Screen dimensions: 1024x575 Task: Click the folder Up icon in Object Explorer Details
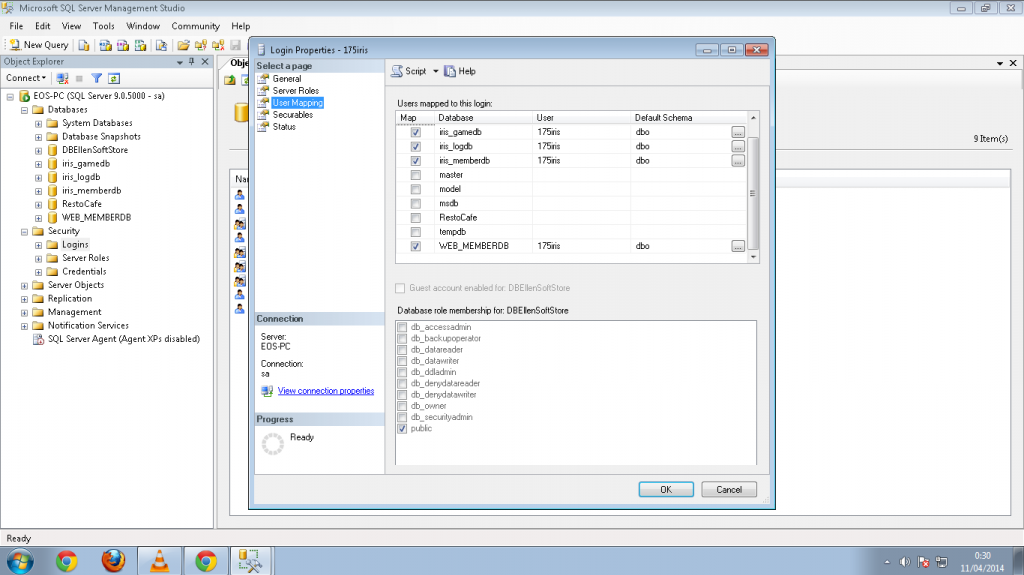(230, 80)
